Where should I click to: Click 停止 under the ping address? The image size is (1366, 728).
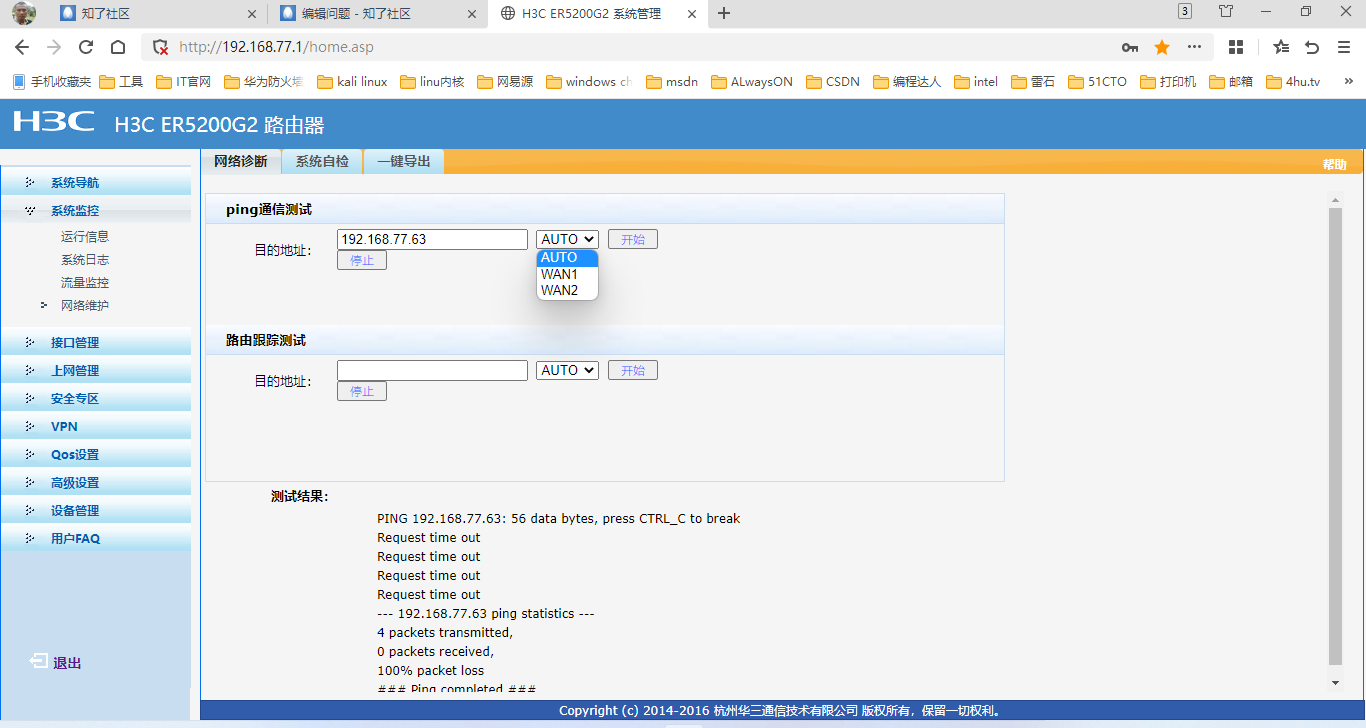(362, 260)
